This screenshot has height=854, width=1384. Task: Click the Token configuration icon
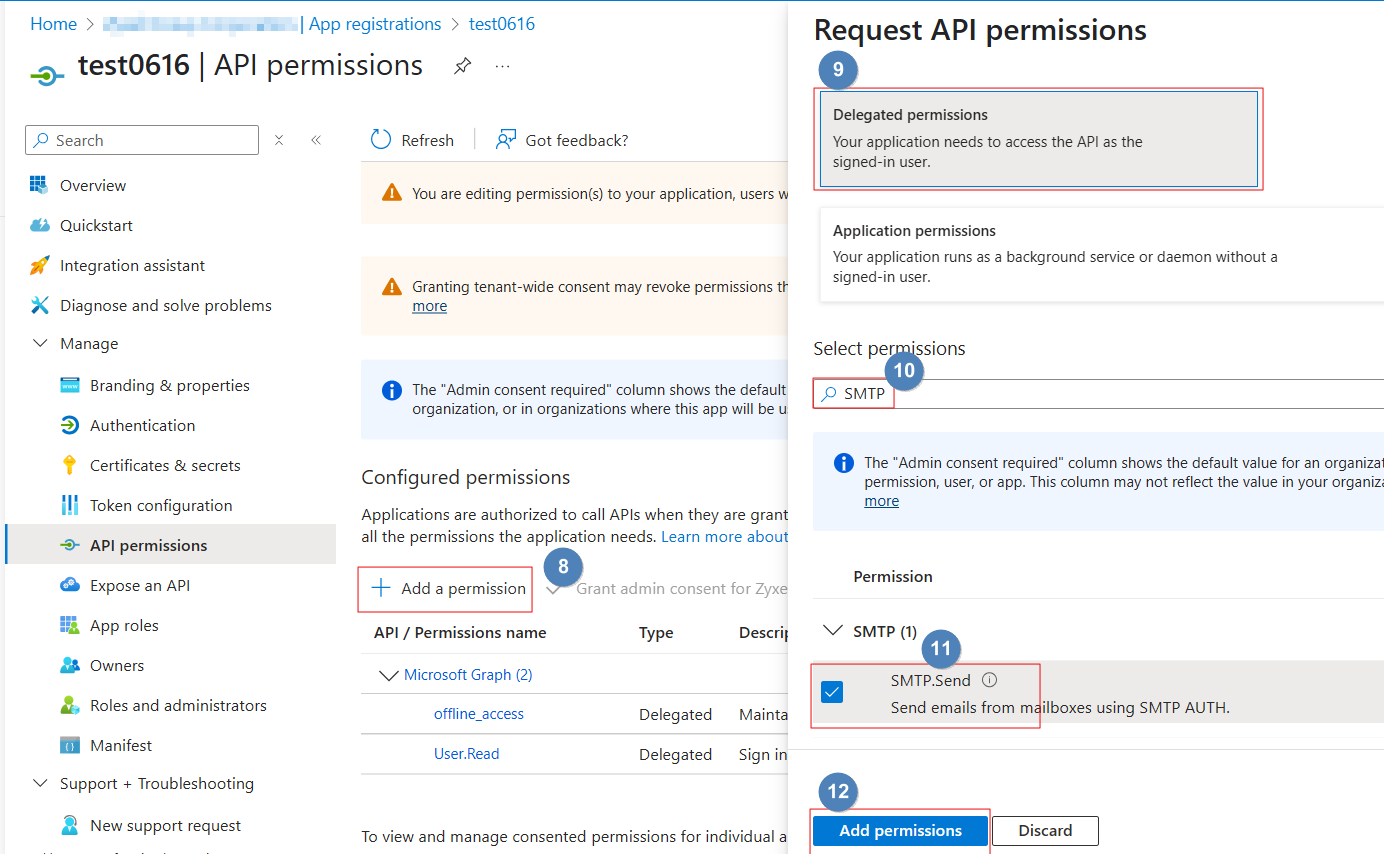coord(69,505)
